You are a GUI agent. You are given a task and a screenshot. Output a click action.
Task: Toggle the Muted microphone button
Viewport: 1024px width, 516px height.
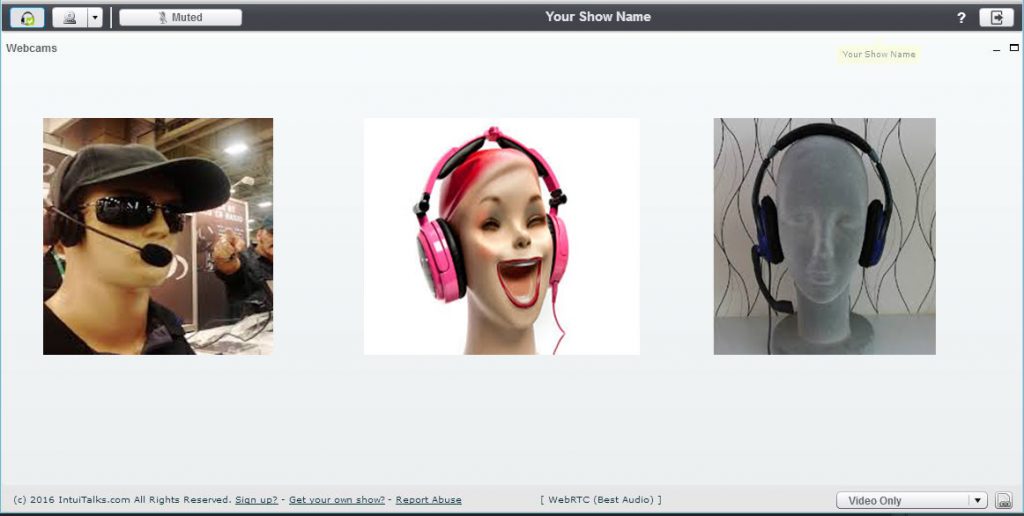coord(180,18)
